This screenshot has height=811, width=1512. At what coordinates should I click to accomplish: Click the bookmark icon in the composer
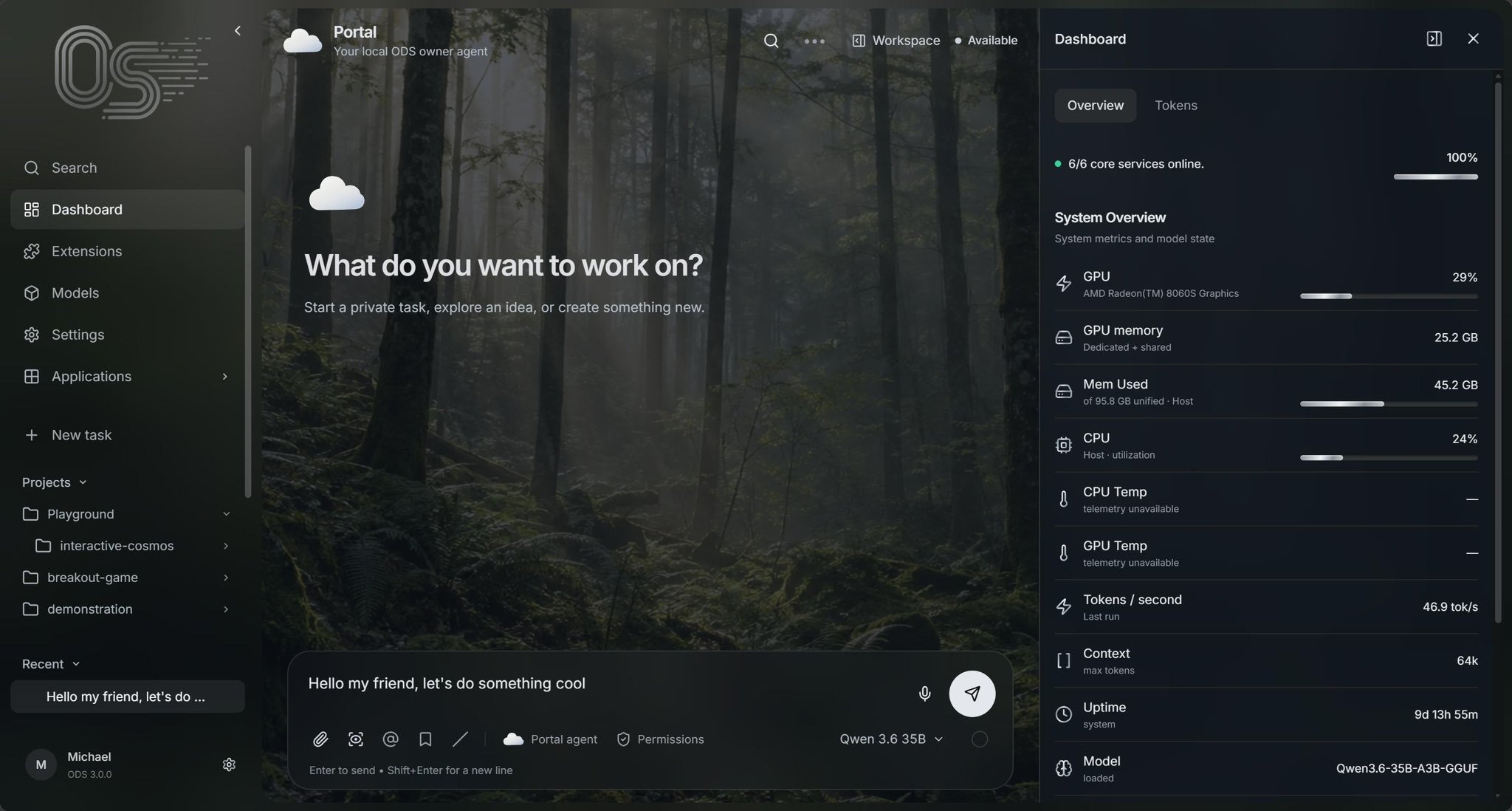tap(425, 739)
